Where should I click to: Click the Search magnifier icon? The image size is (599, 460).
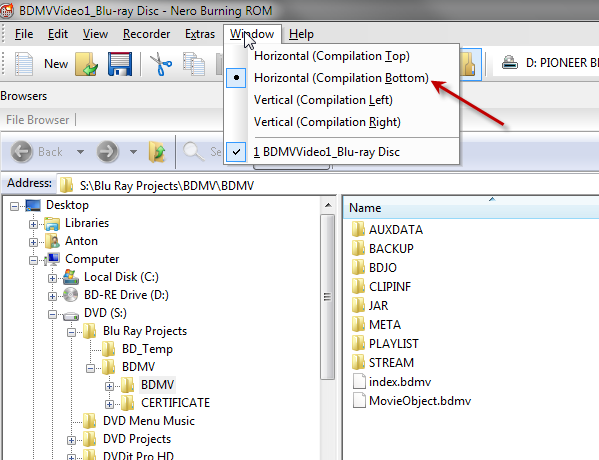click(x=194, y=151)
